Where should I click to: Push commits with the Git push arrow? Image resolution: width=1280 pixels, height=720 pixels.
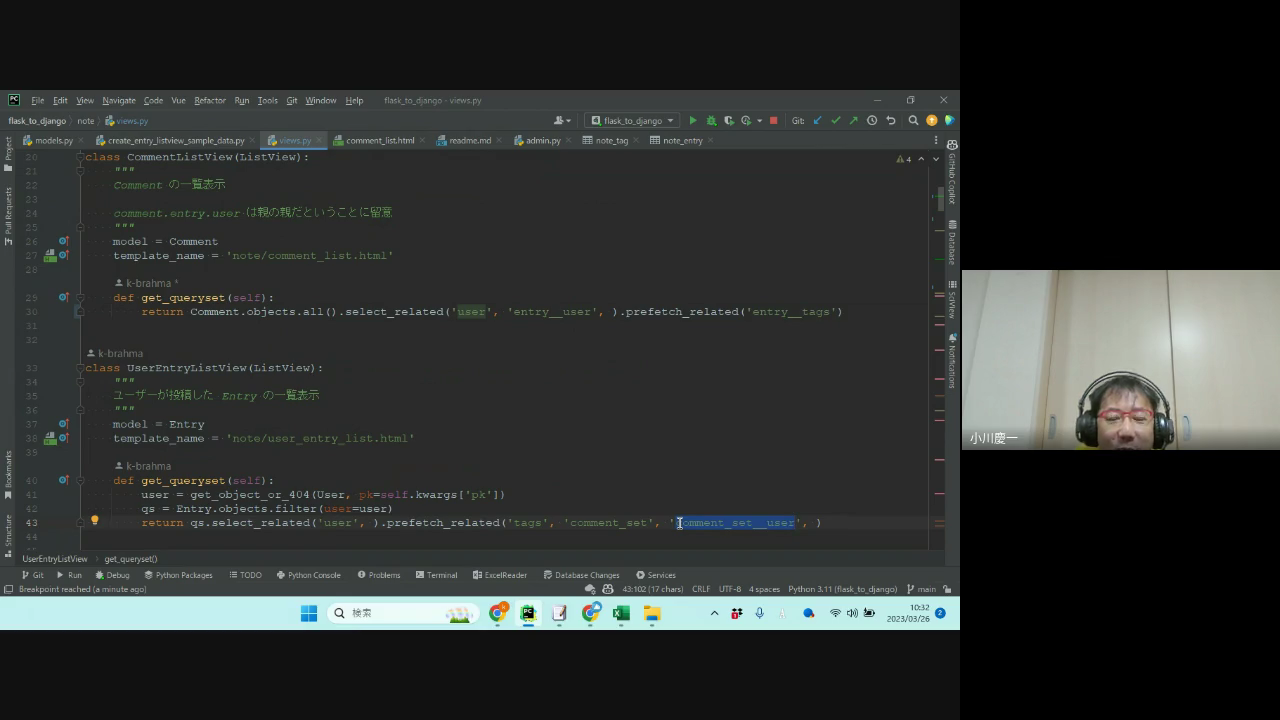pos(853,121)
